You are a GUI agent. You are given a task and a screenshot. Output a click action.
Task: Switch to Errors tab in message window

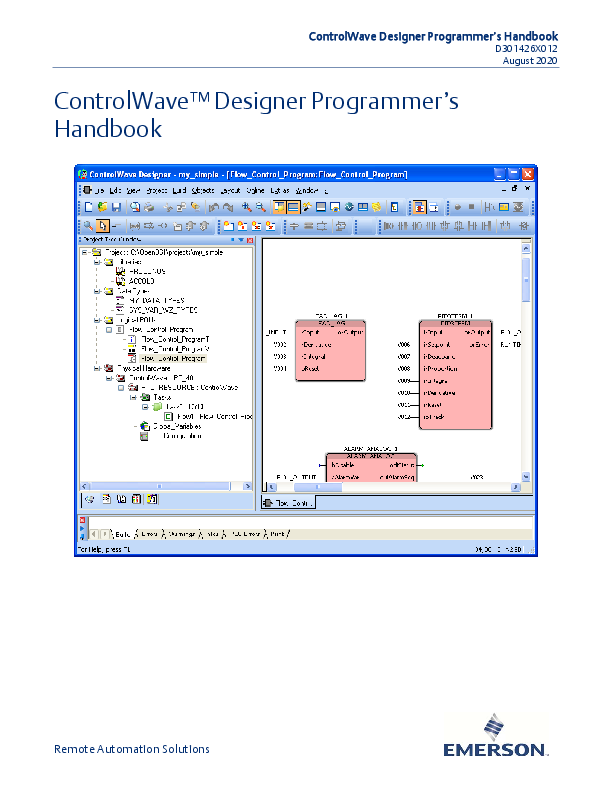[x=149, y=534]
